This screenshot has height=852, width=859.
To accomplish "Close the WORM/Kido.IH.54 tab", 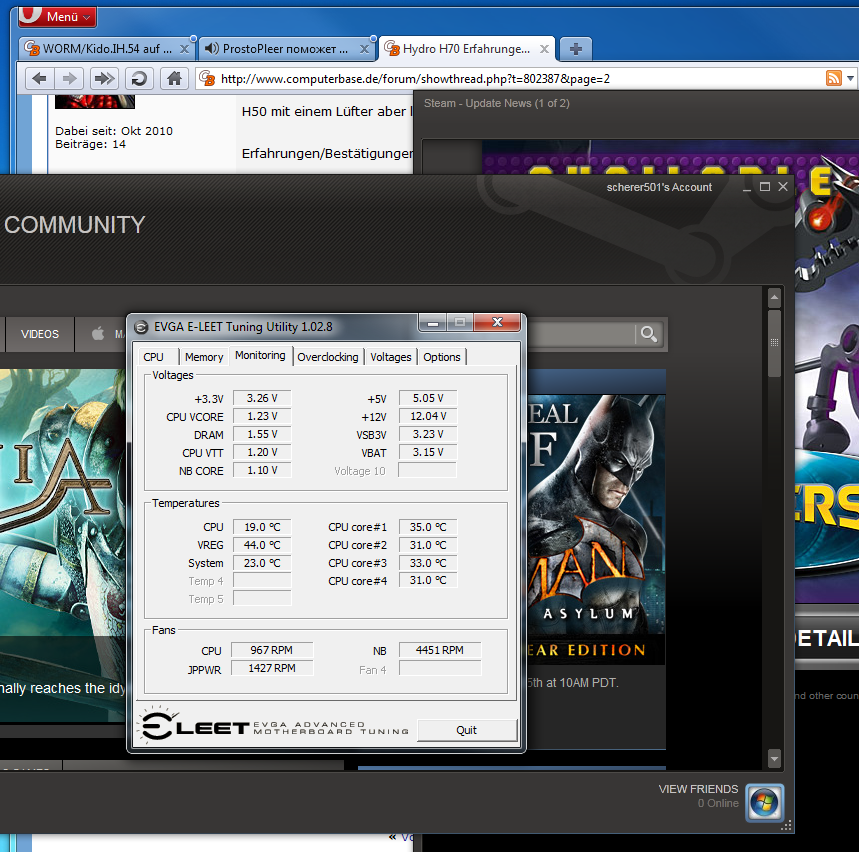I will 185,49.
